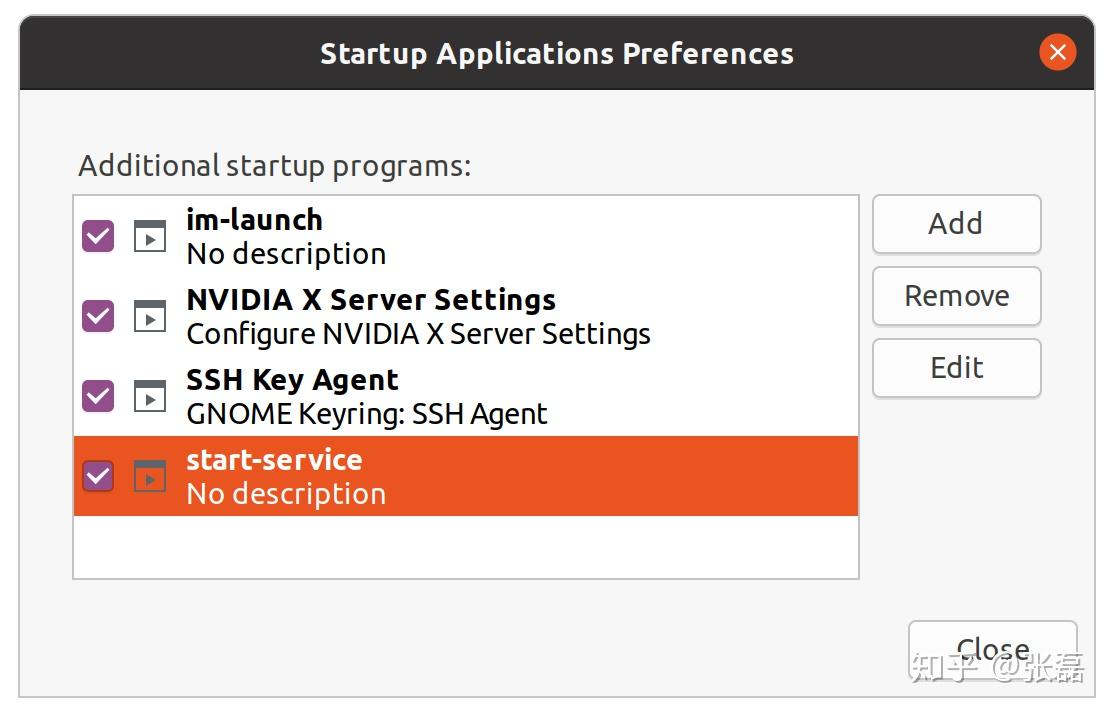Click the GNOME Keyring: SSH Agent description
The width and height of the screenshot is (1114, 716).
367,414
